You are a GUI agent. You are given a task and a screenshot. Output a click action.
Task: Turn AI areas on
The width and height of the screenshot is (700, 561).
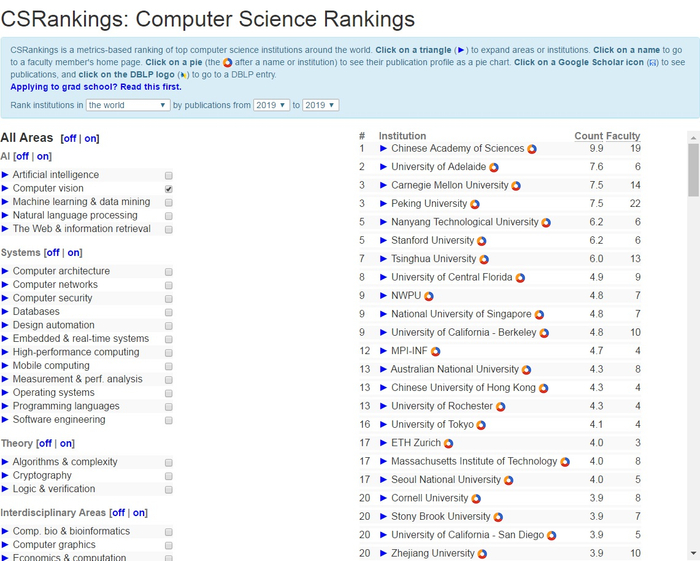coord(43,157)
